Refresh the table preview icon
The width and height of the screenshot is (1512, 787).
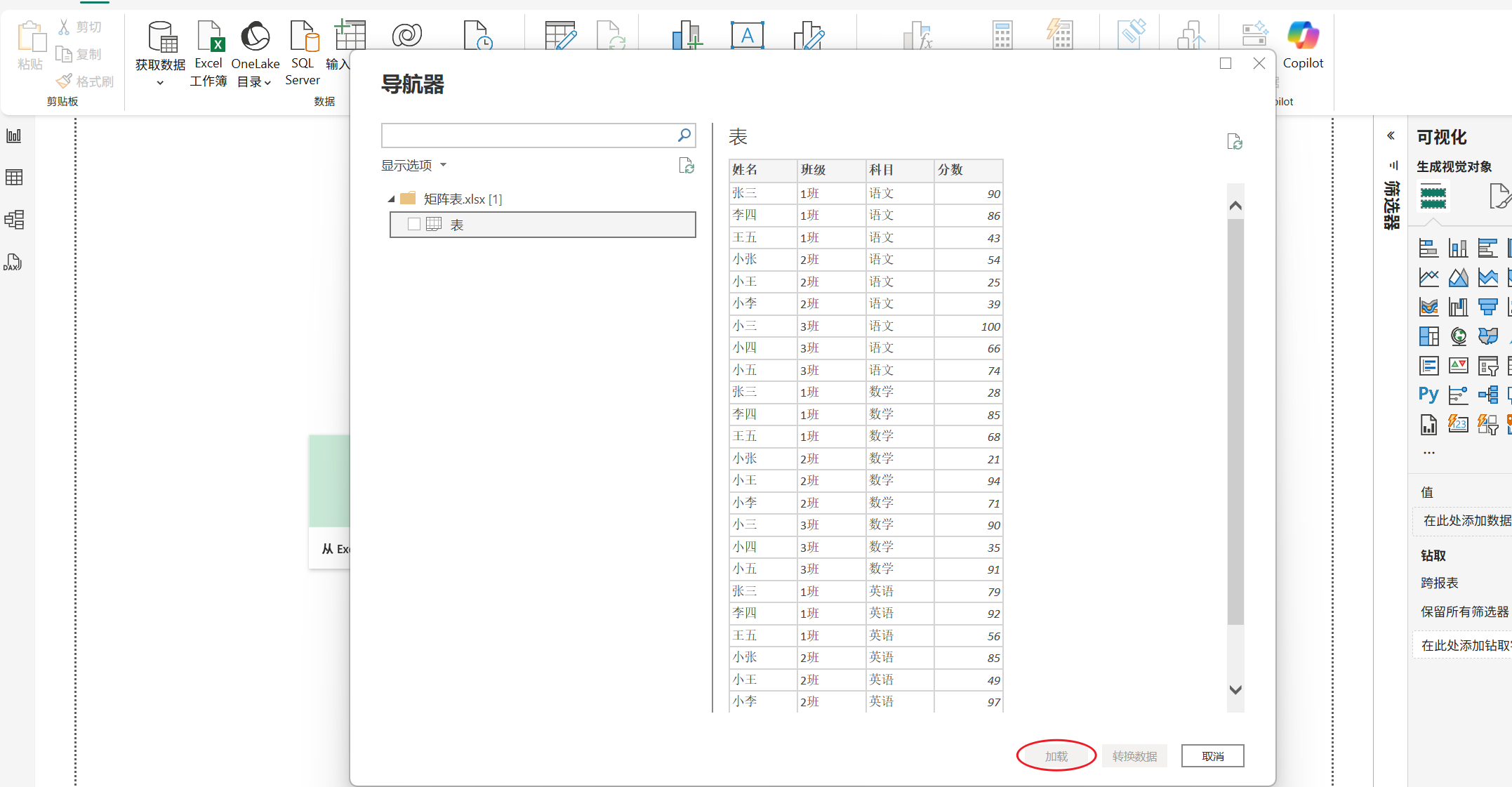click(x=1235, y=142)
